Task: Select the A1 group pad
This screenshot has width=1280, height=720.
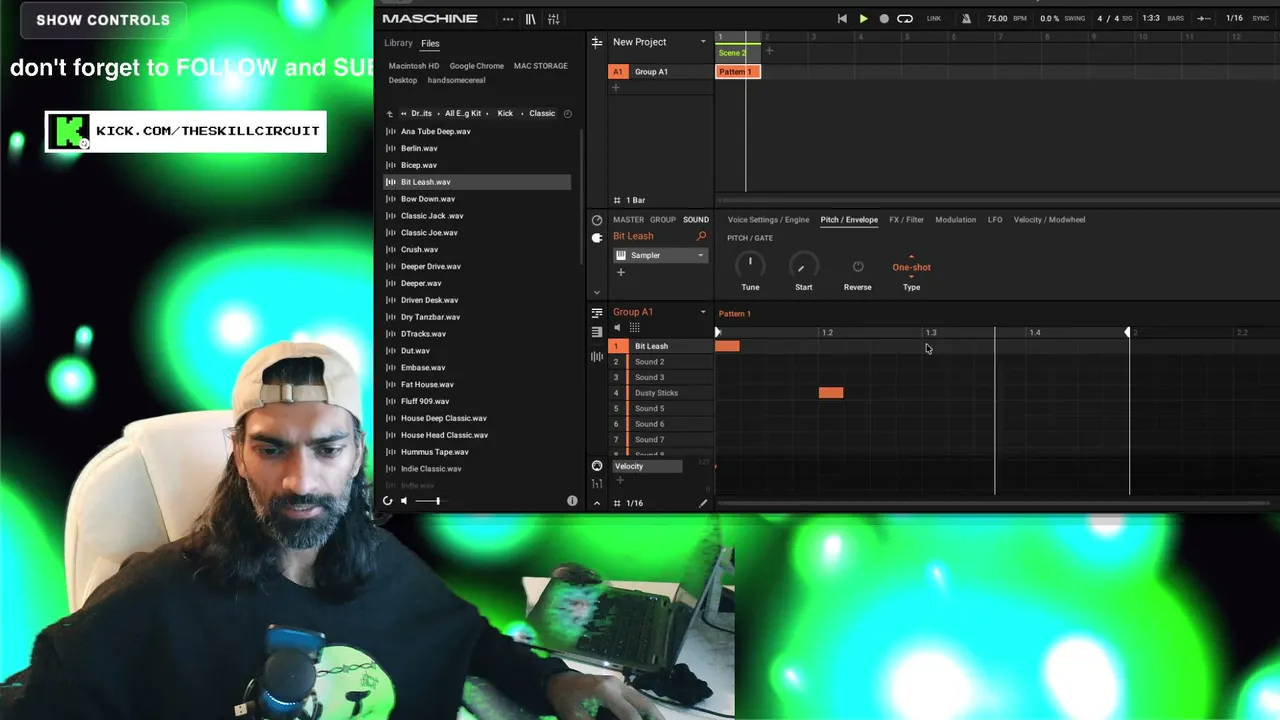Action: pos(618,72)
